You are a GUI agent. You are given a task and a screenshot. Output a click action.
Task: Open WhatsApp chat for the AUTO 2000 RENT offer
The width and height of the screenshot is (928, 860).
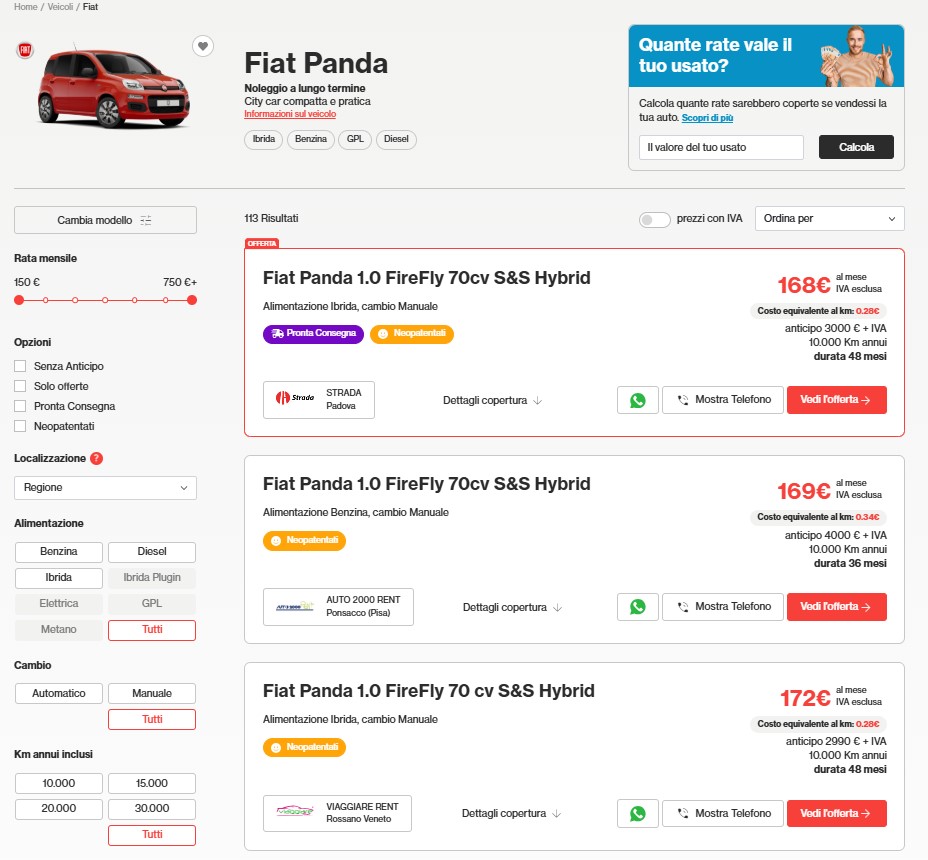[637, 607]
